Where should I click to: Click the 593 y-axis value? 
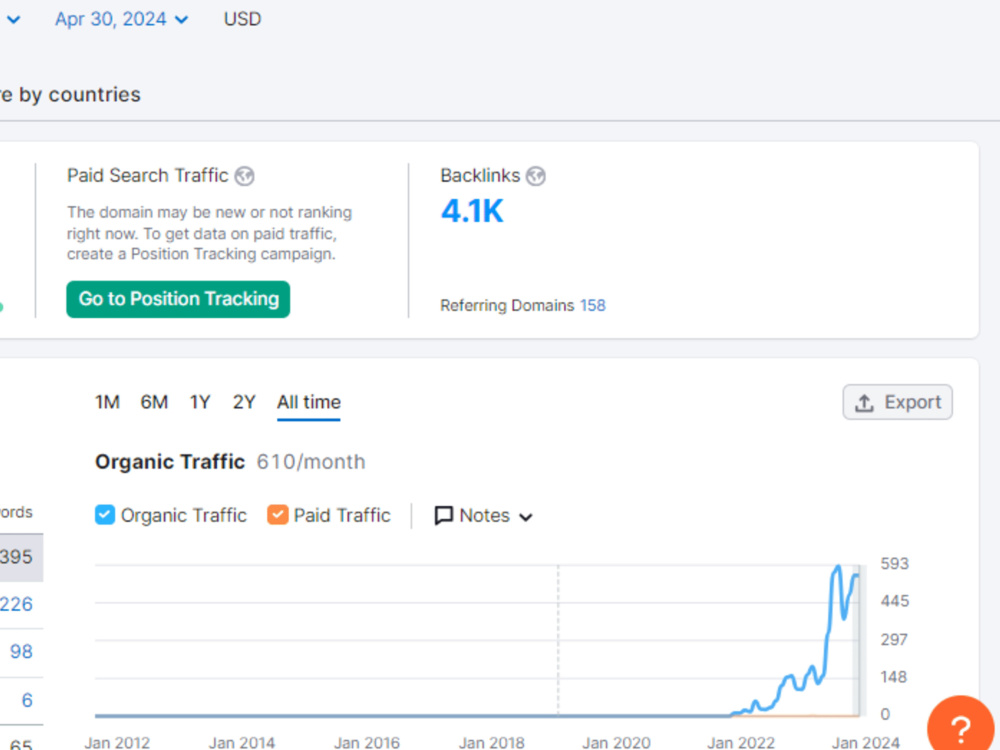coord(894,564)
